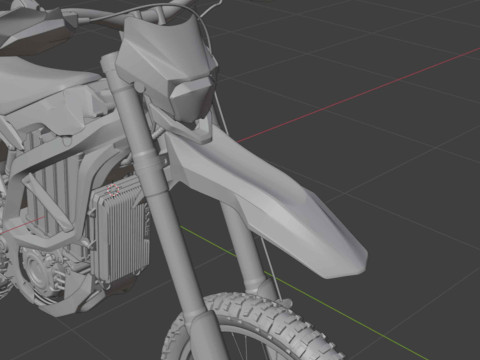Click the 3D cursor on the finned box

[113, 189]
